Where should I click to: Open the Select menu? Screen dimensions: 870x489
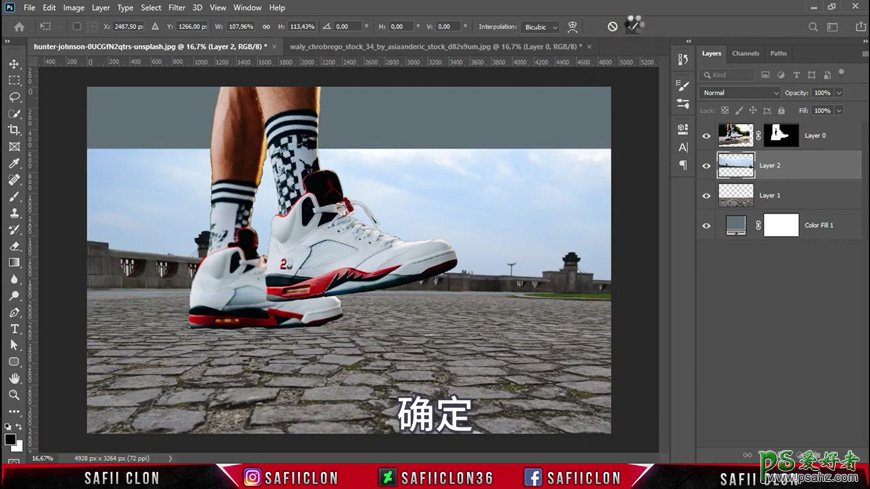(x=150, y=8)
